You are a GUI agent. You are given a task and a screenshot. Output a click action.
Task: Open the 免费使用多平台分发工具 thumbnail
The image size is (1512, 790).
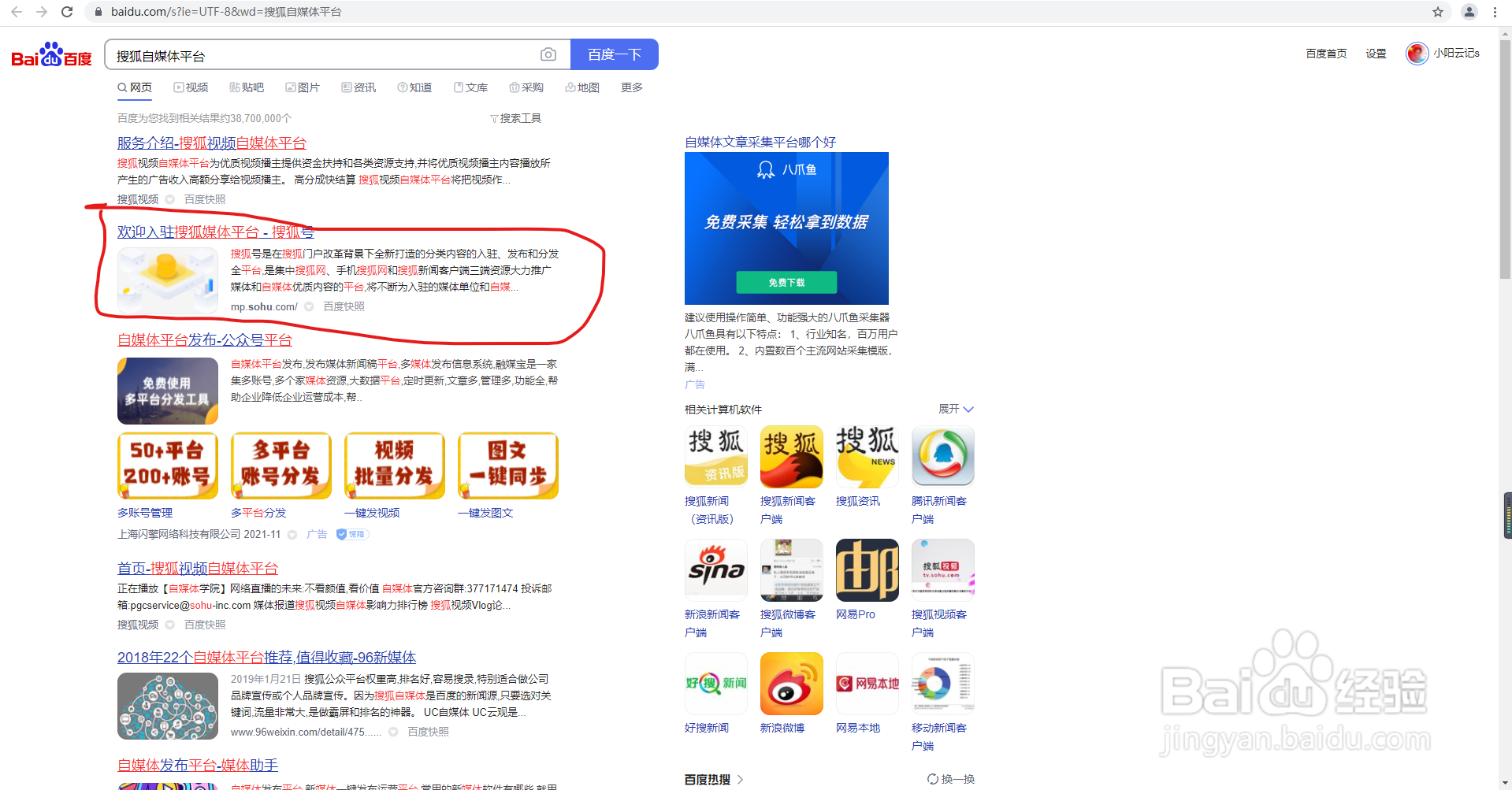click(168, 391)
